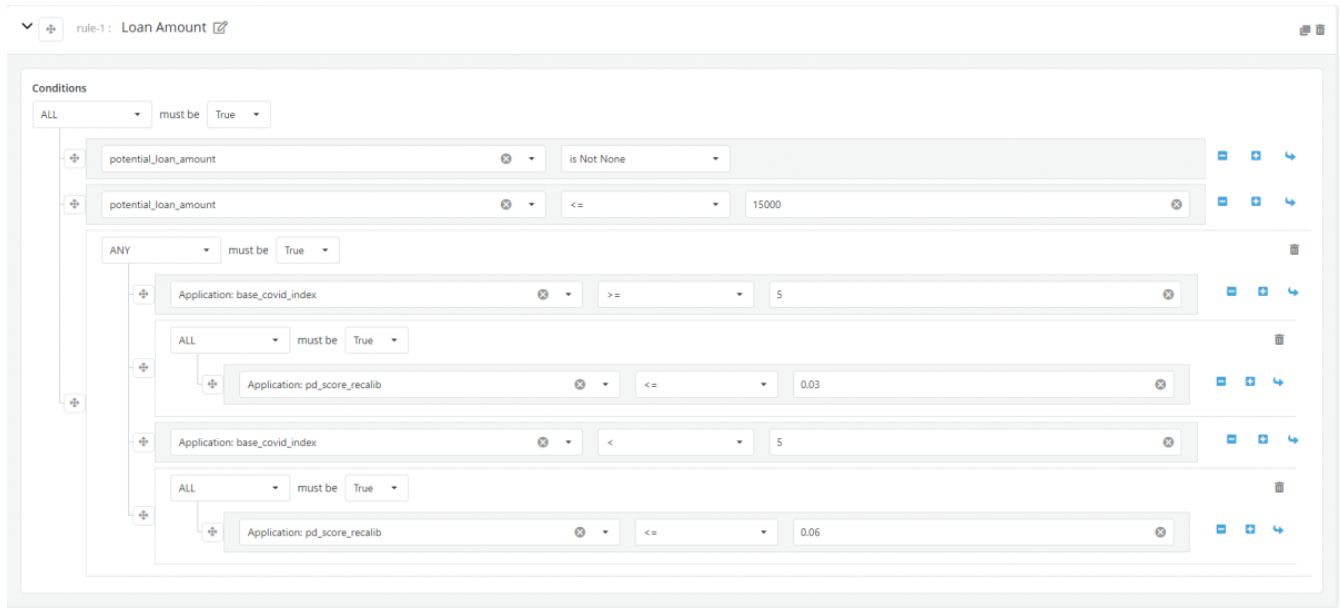Click the plus icon on the 15000 condition row
The width and height of the screenshot is (1340, 610).
point(1256,204)
